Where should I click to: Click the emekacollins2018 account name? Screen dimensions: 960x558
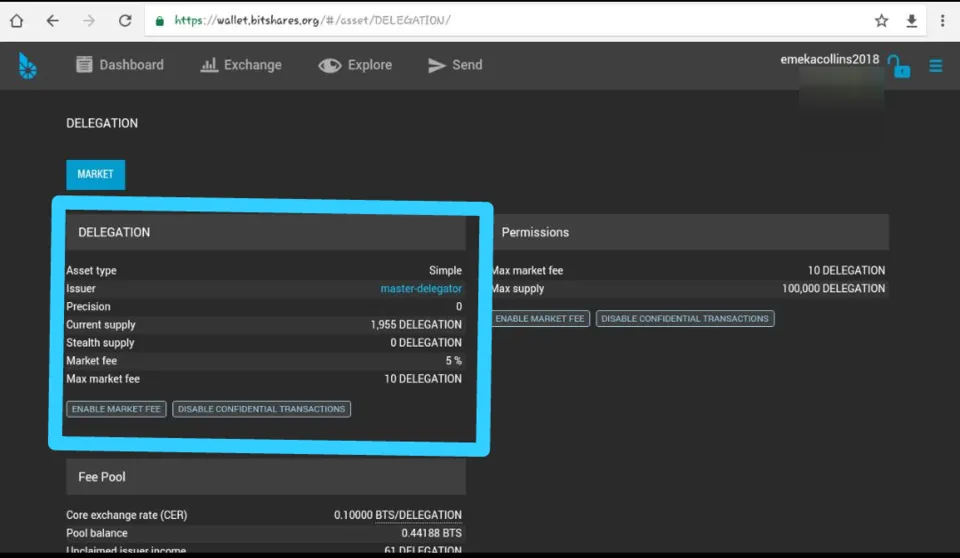pos(830,59)
